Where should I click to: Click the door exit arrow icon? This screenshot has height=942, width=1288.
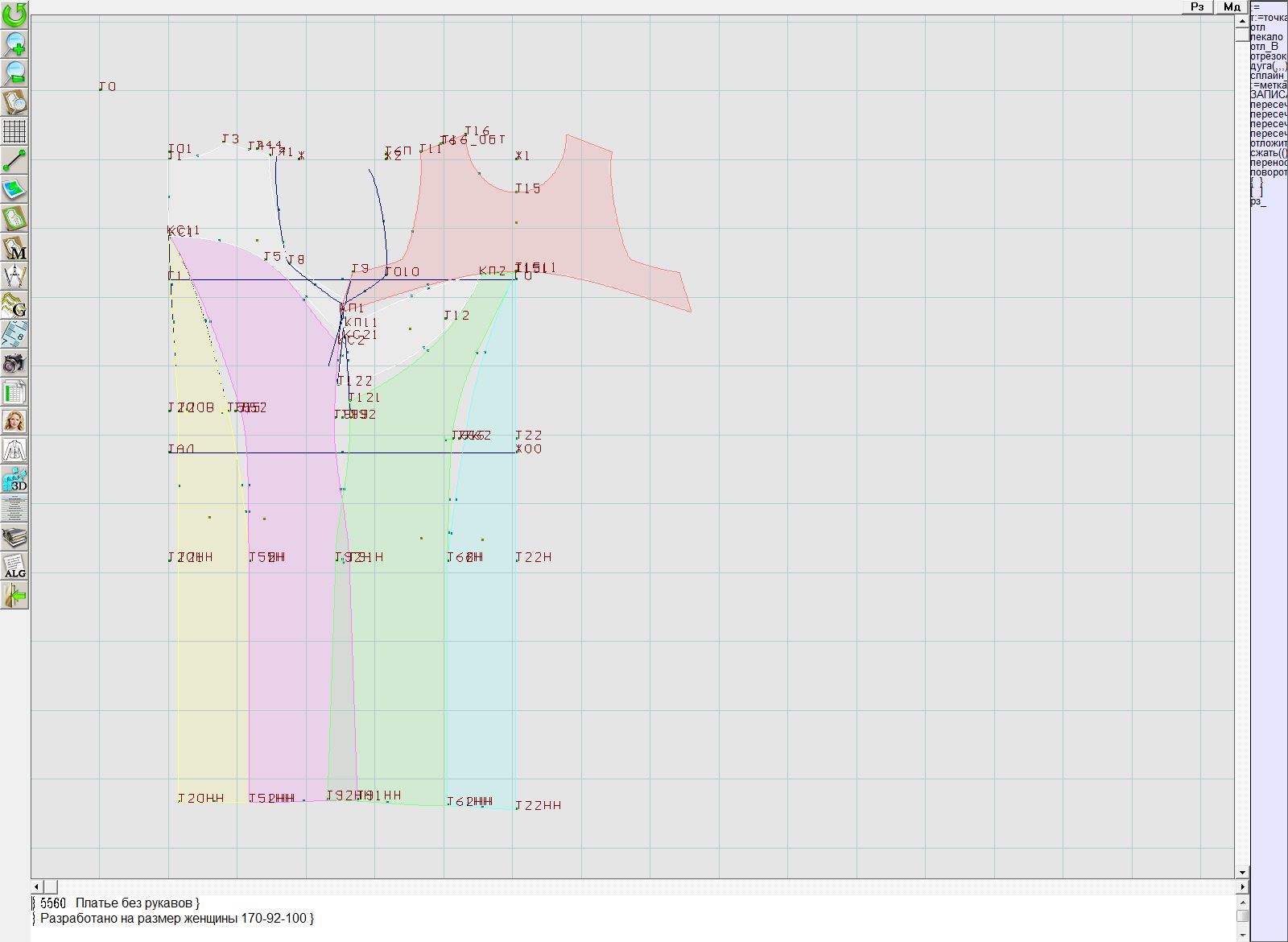[x=14, y=596]
